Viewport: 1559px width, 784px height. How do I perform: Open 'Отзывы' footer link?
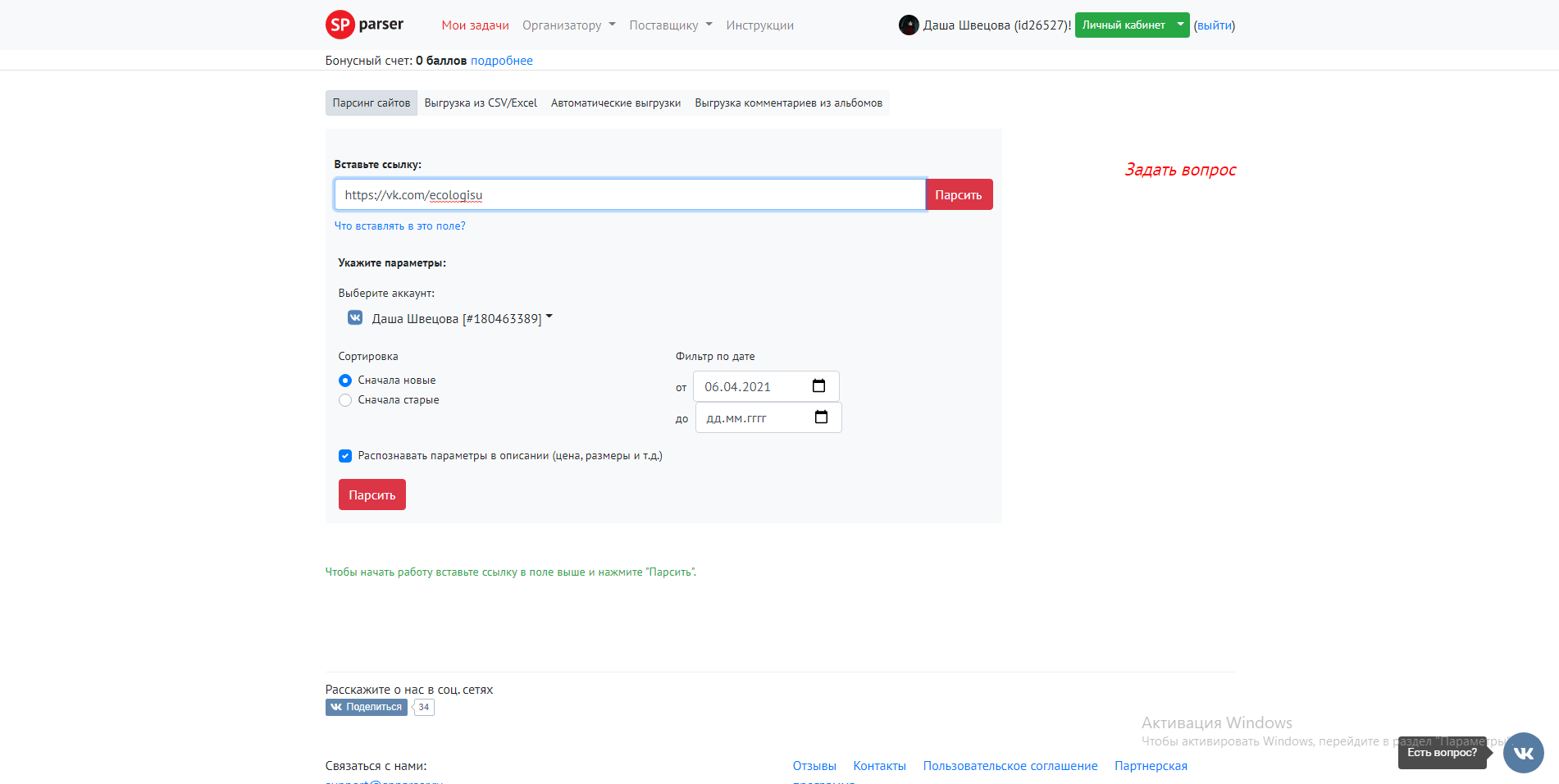point(814,766)
